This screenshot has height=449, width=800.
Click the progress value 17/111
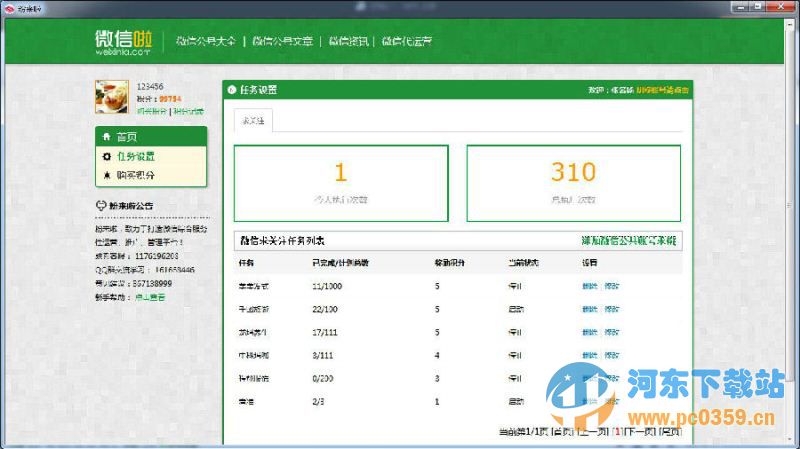325,332
